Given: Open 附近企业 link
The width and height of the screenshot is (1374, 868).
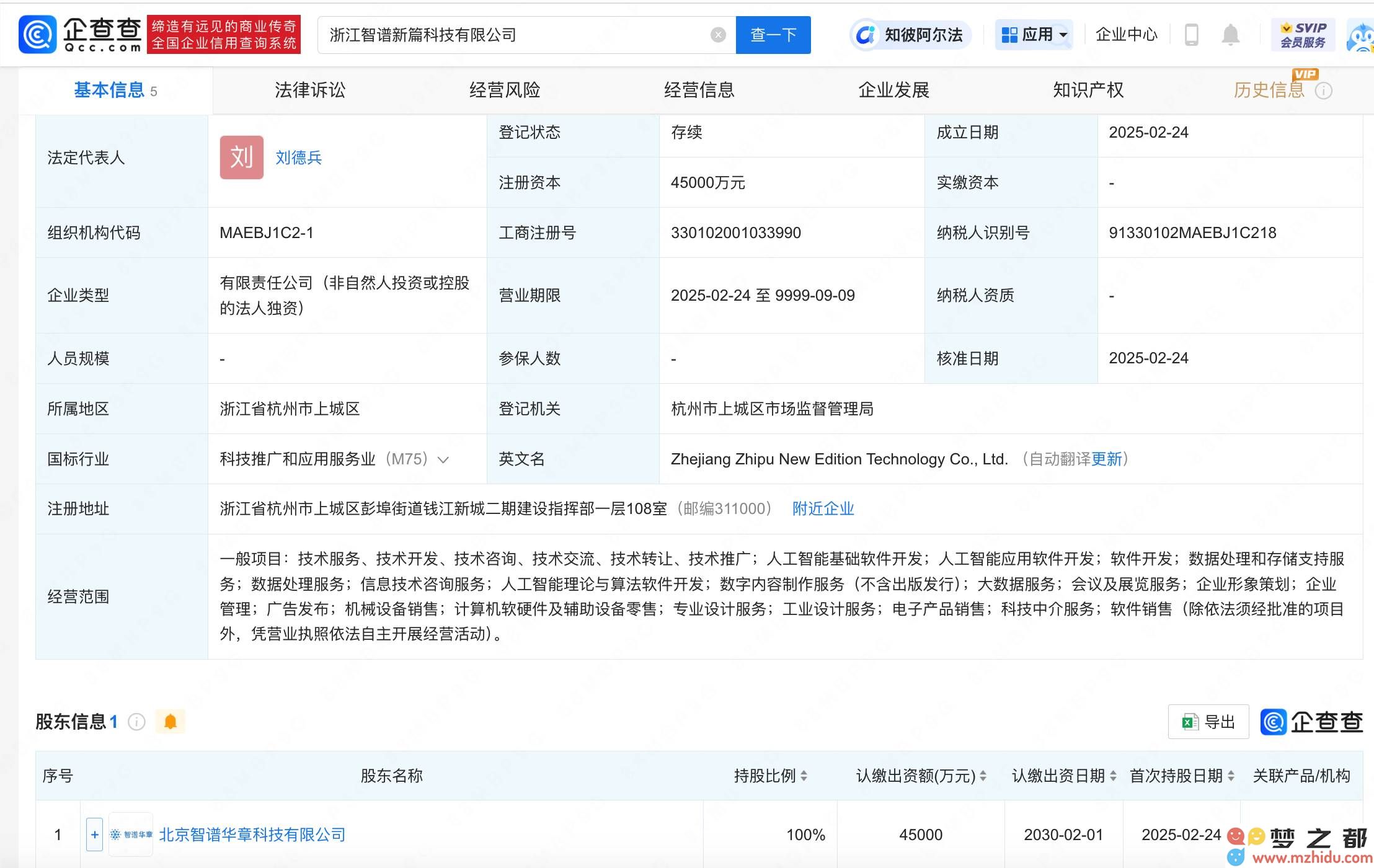Looking at the screenshot, I should 823,509.
